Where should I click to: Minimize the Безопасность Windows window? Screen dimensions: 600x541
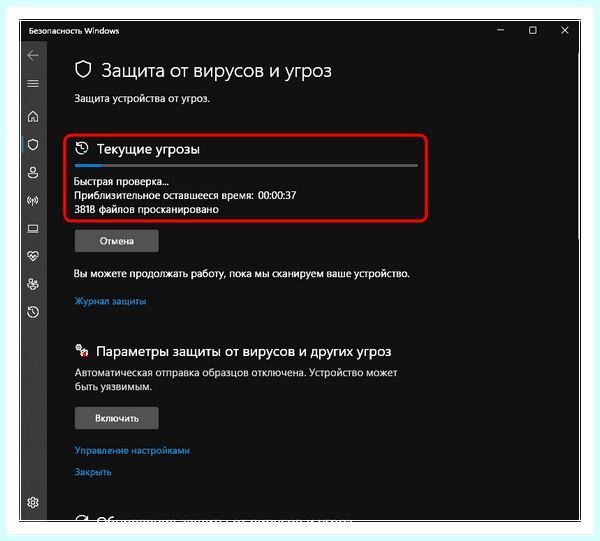(501, 30)
